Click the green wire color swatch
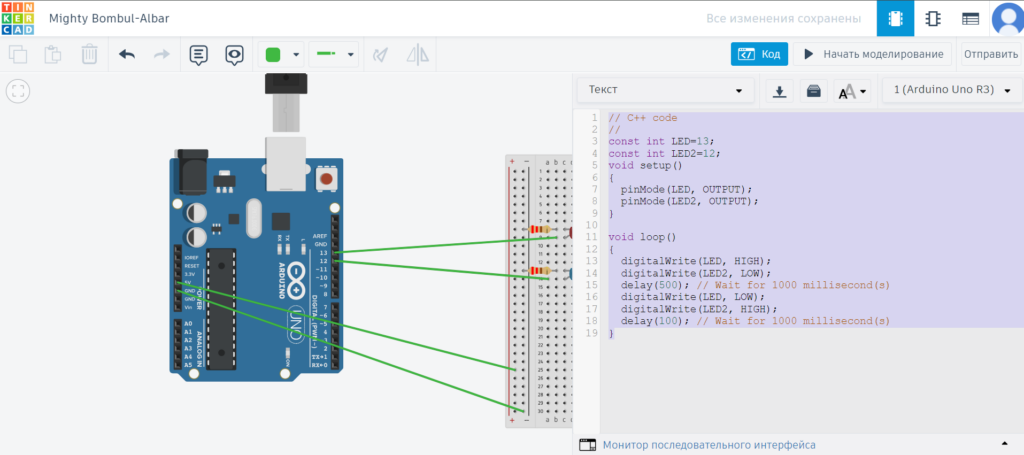Image resolution: width=1024 pixels, height=455 pixels. pos(274,55)
